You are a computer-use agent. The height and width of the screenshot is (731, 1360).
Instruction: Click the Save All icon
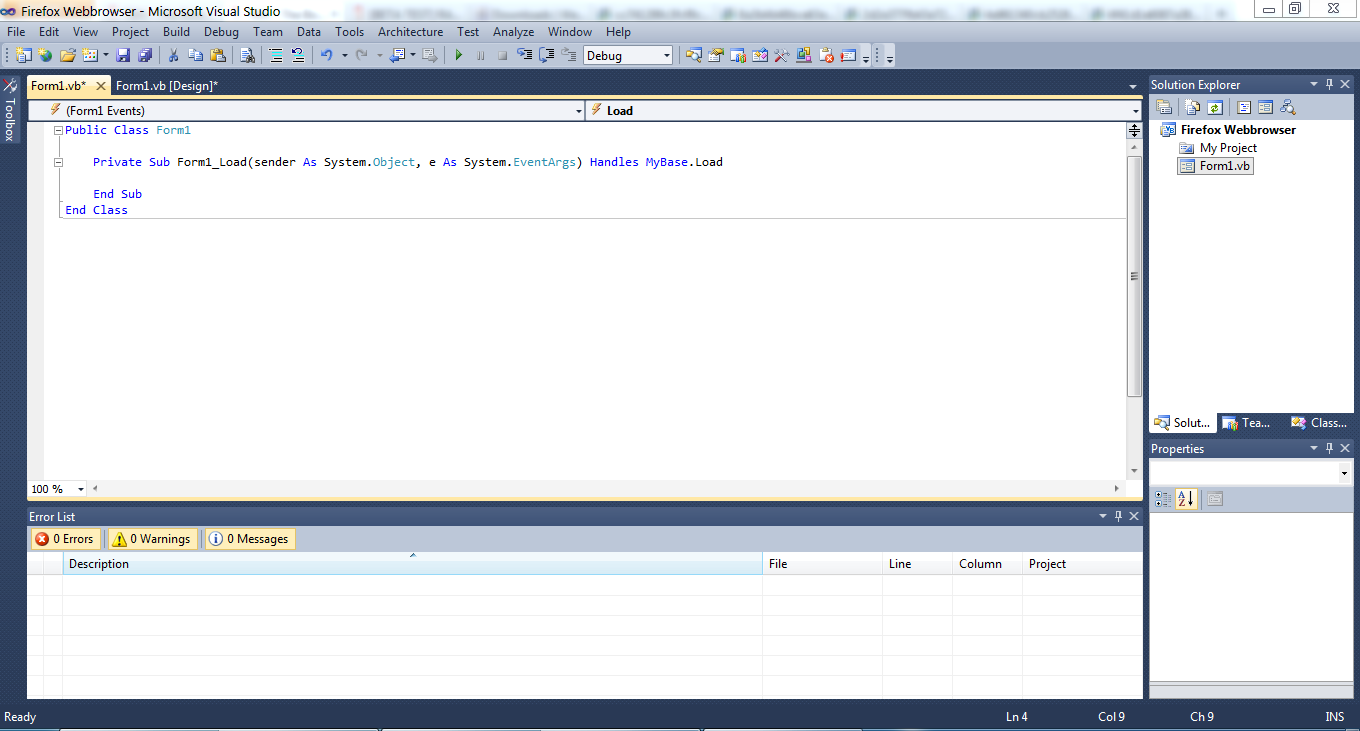[x=145, y=56]
